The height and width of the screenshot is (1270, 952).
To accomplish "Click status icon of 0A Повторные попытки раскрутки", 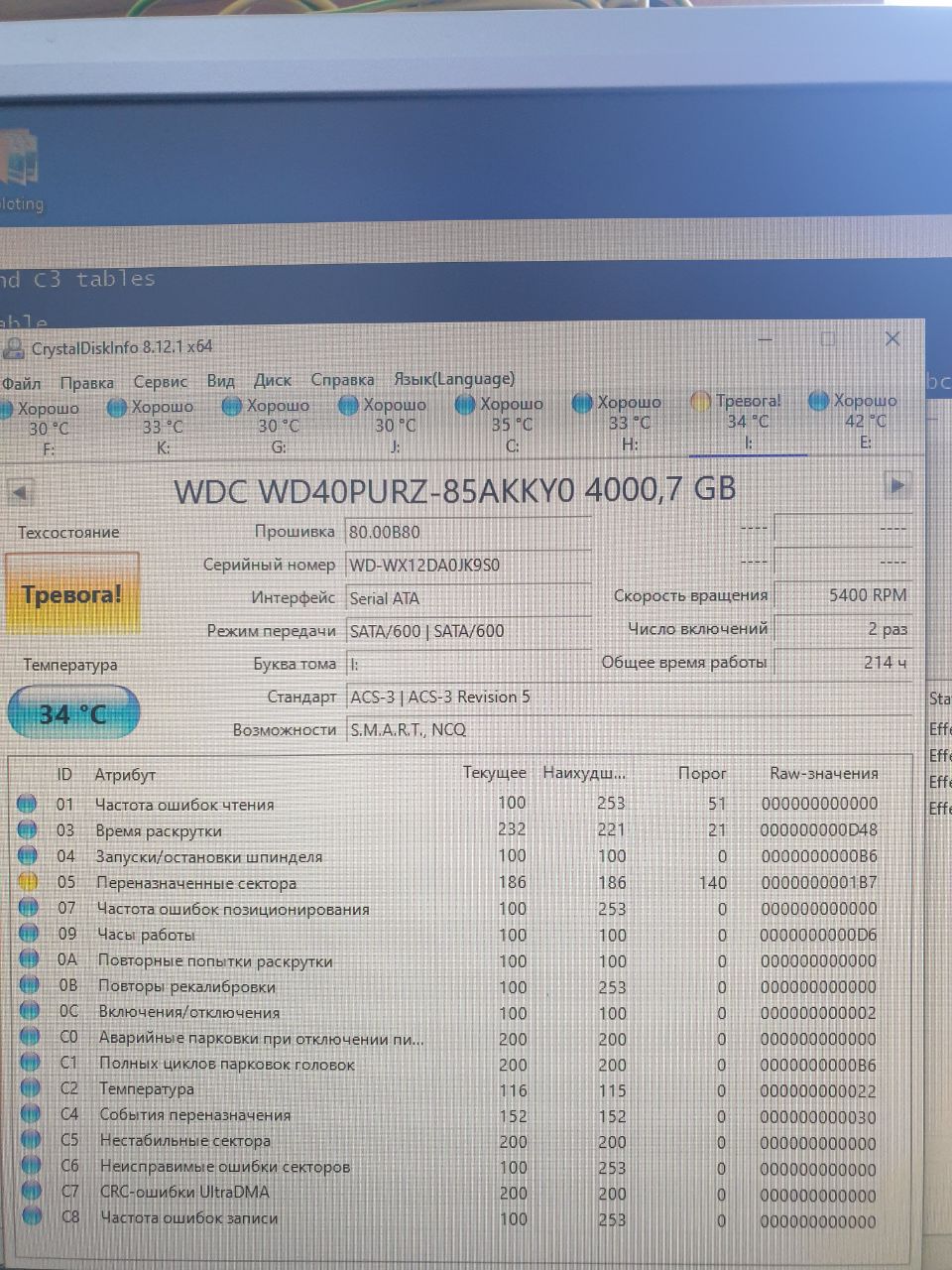I will click(x=29, y=959).
